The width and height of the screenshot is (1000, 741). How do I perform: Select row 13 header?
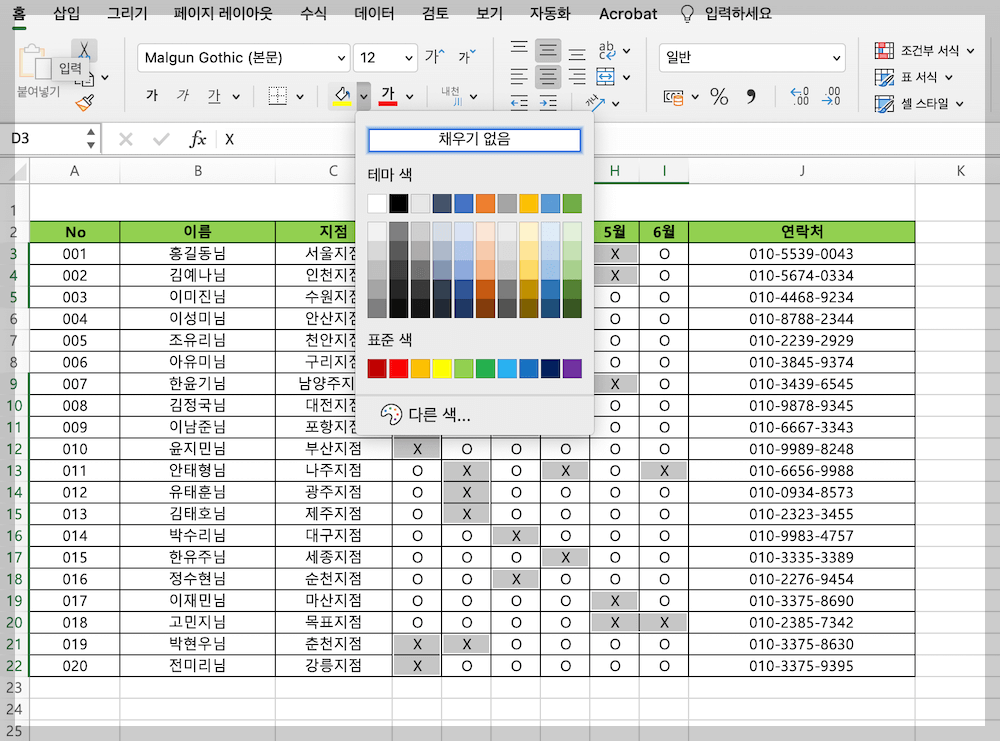coord(14,471)
